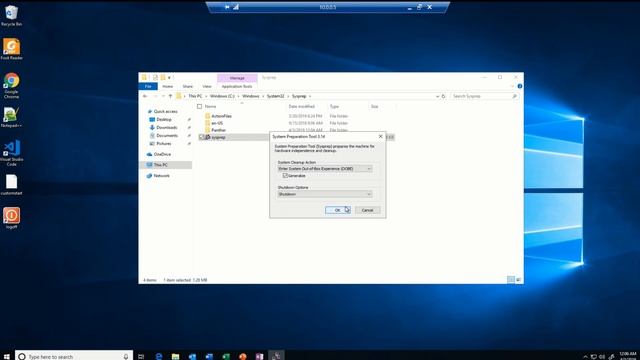Image resolution: width=640 pixels, height=360 pixels.
Task: Open PowerPoint from the taskbar
Action: [242, 356]
